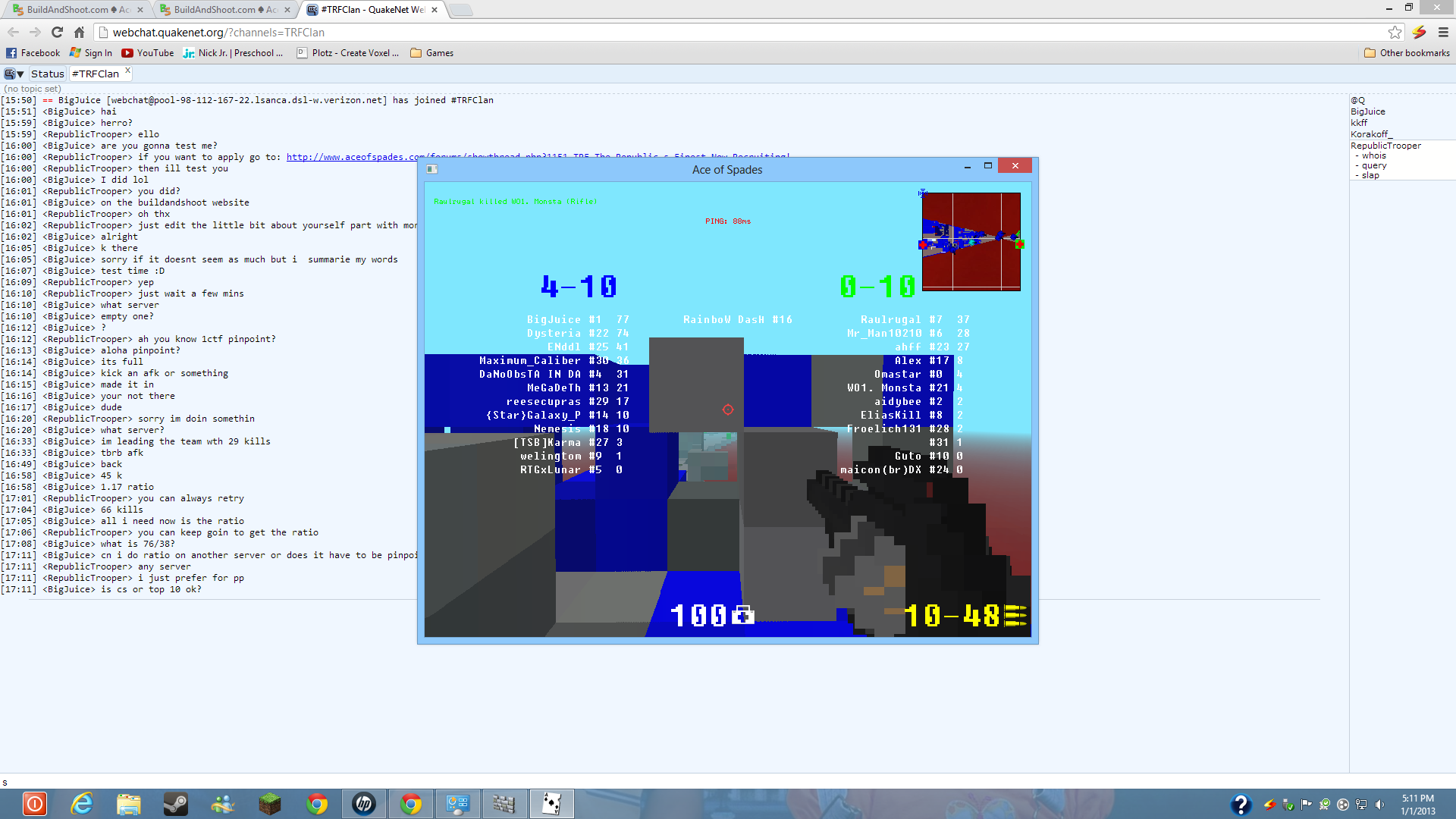The image size is (1456, 819).
Task: Open Steam from the taskbar
Action: coord(176,804)
